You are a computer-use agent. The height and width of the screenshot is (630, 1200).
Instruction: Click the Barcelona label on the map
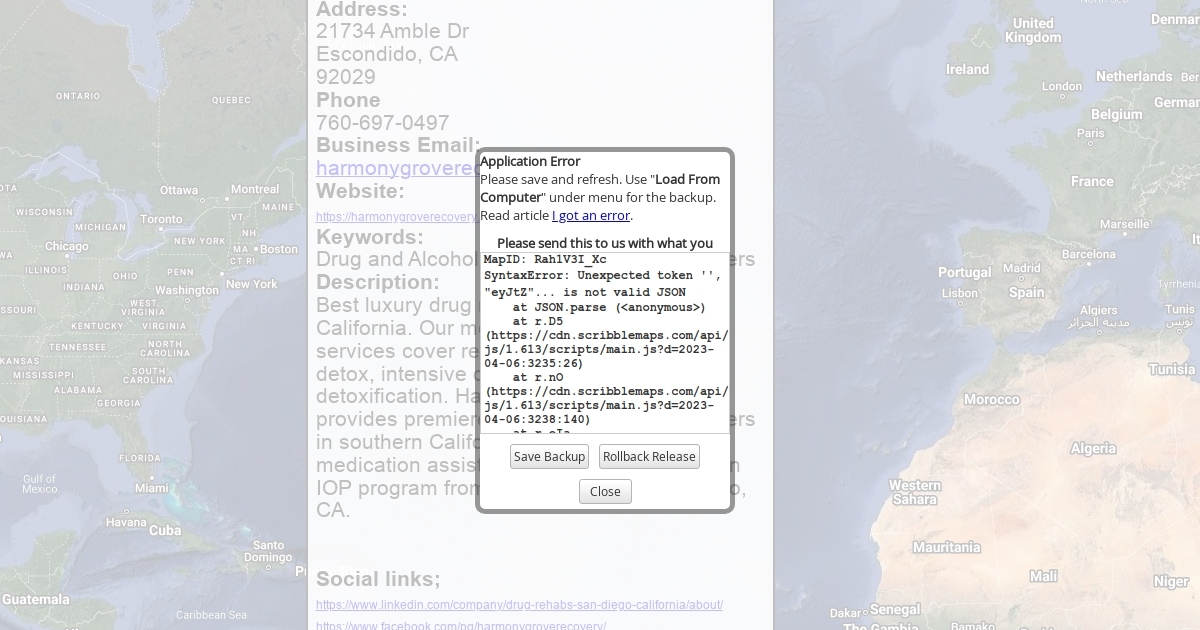coord(1088,254)
